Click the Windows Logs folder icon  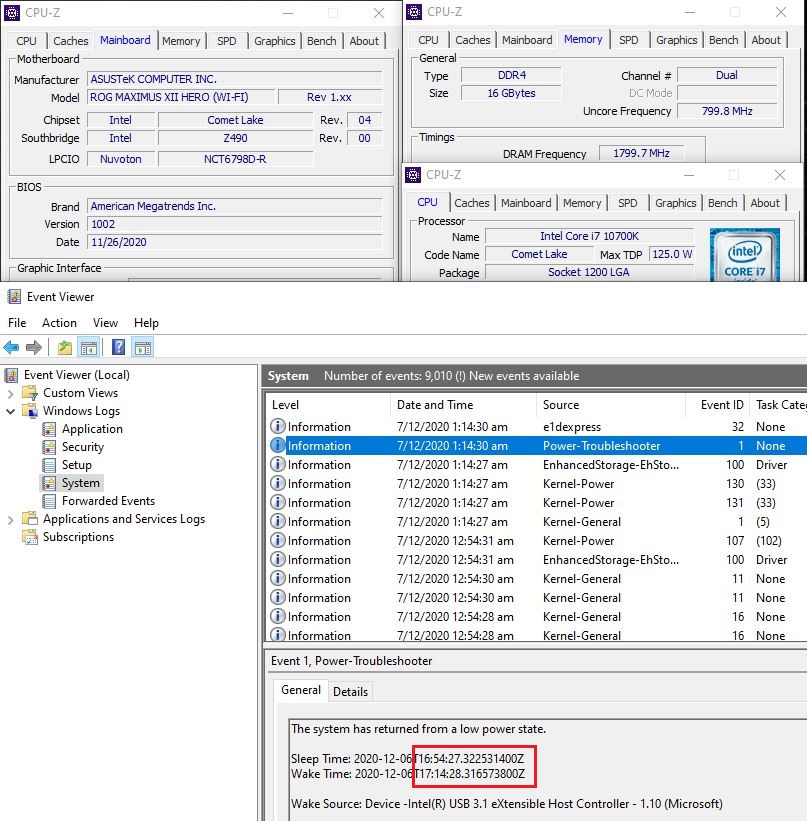tap(30, 410)
